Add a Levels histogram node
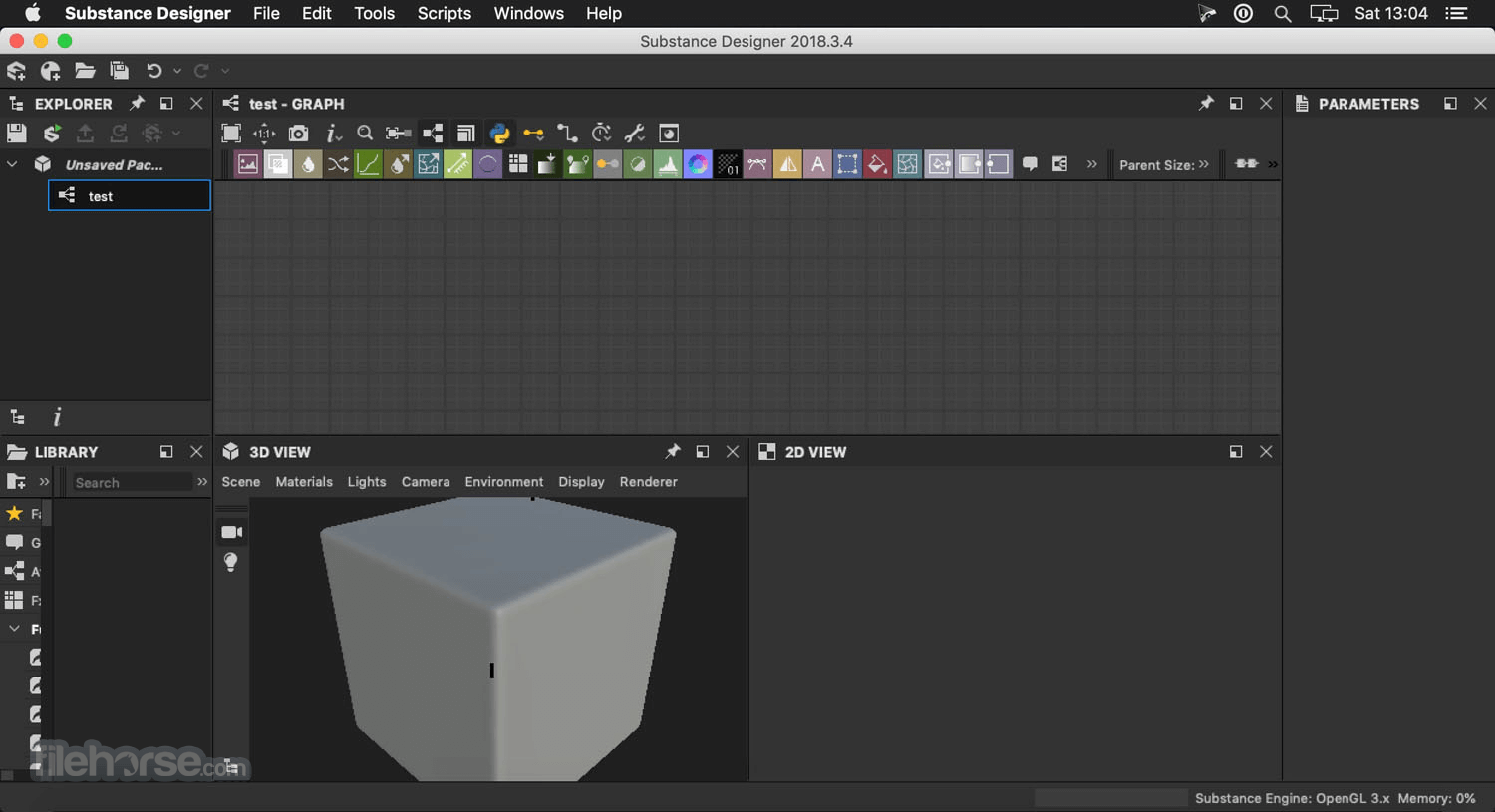1495x812 pixels. coord(668,164)
